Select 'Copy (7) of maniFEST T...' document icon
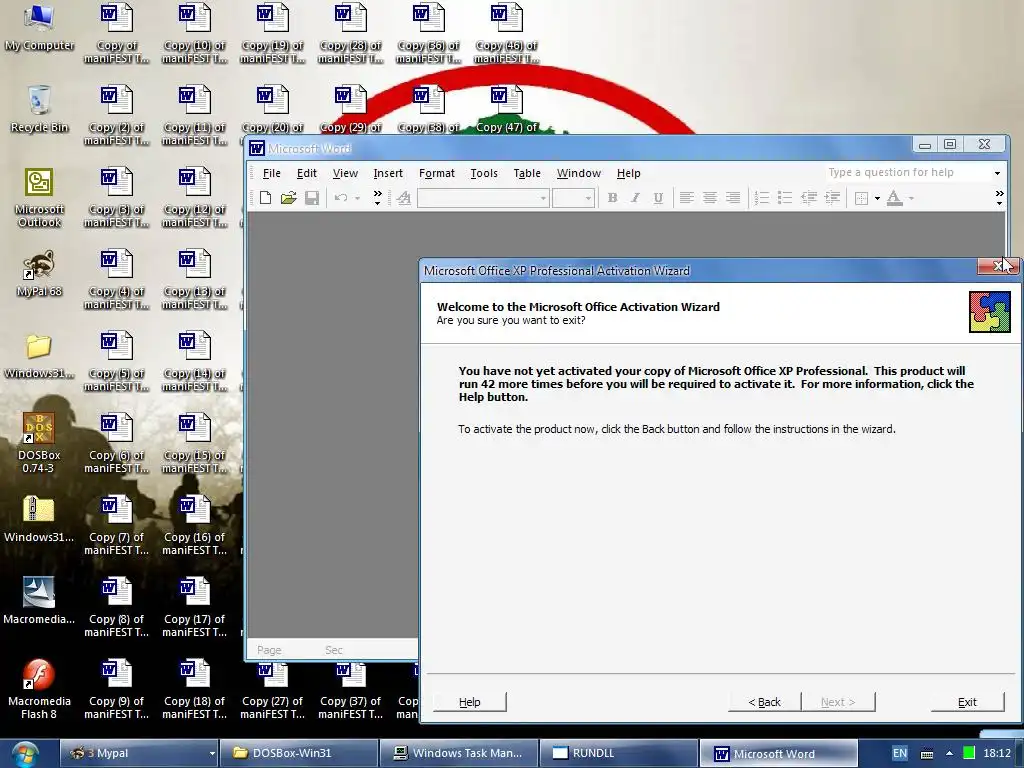Screen dimensions: 1024x768 click(x=116, y=526)
